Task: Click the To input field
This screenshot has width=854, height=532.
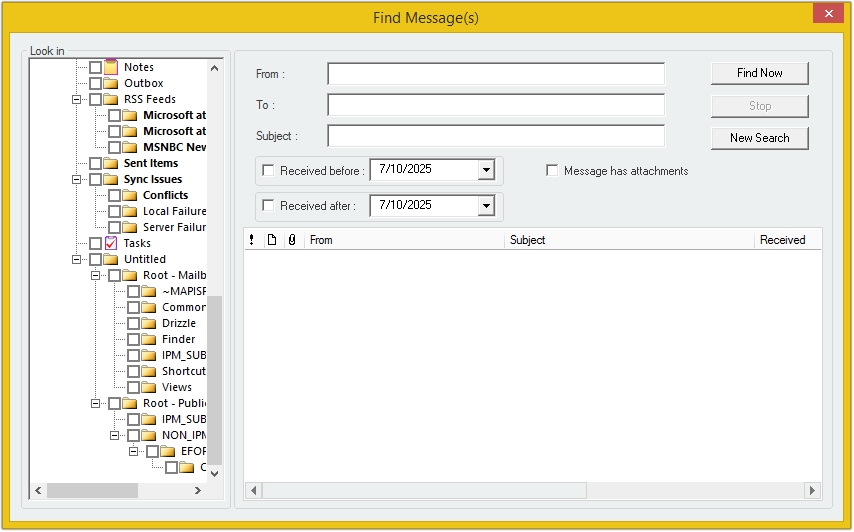Action: pos(496,105)
